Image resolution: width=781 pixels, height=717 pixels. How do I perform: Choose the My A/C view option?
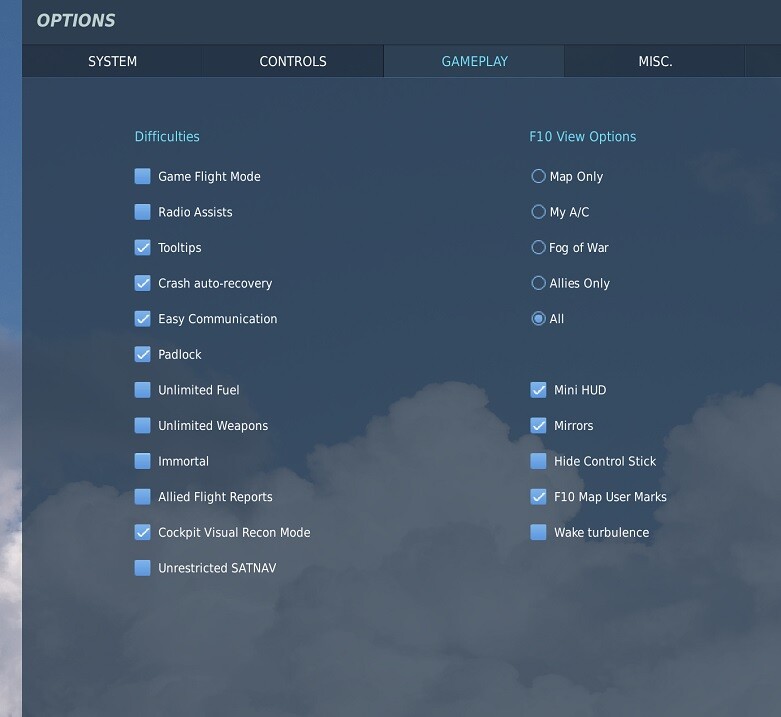coord(538,212)
